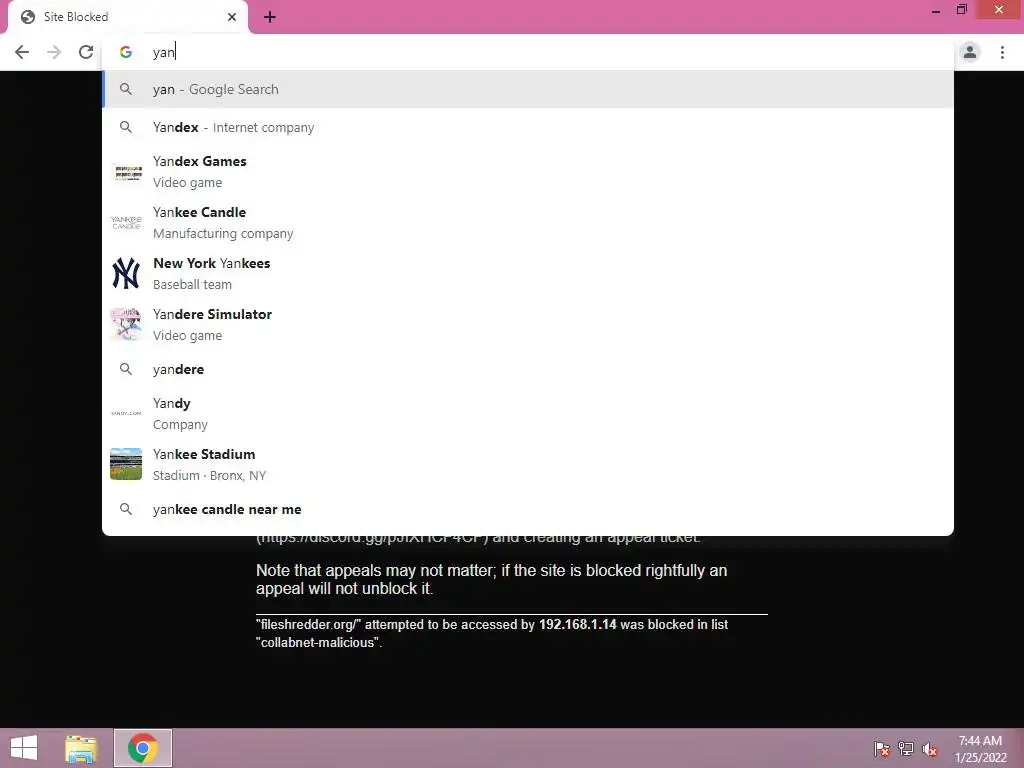Pick the 'yandere' search suggestion

point(528,369)
